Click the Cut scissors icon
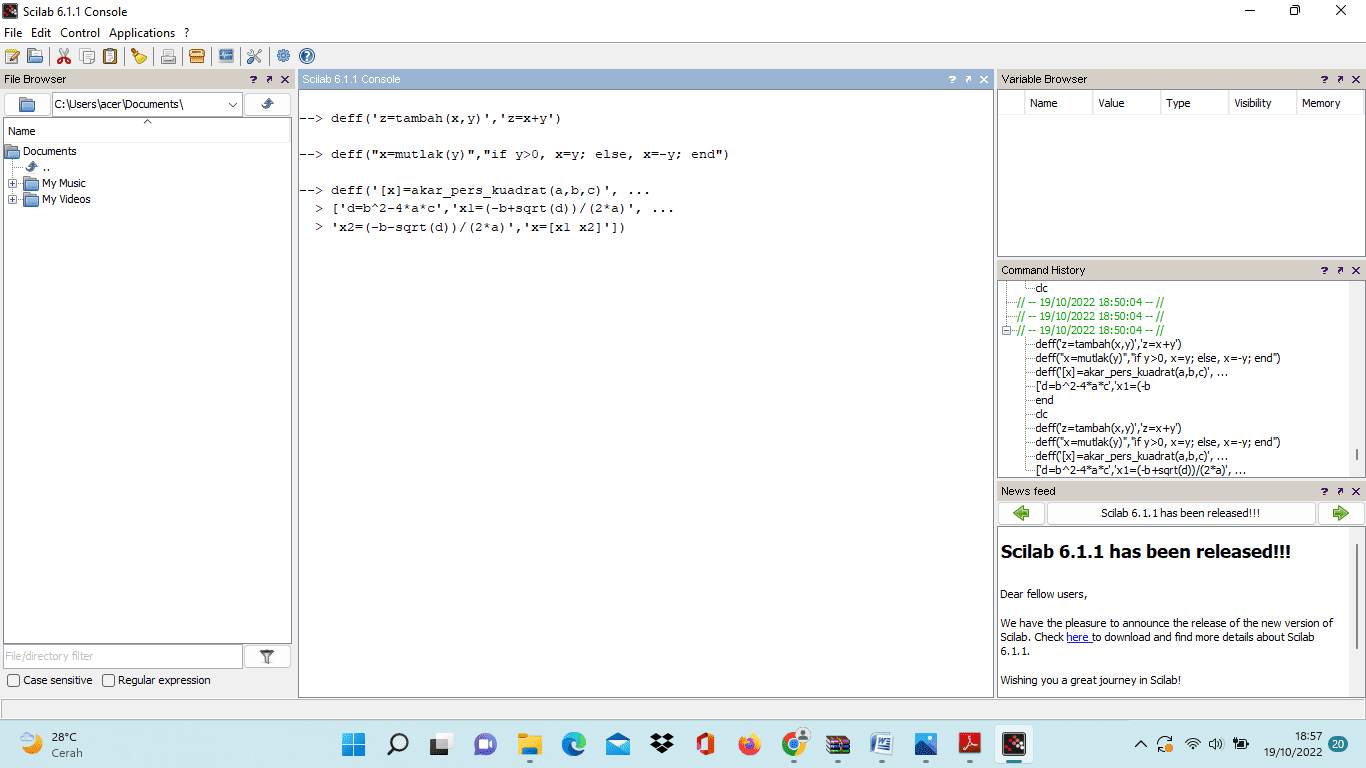 64,56
